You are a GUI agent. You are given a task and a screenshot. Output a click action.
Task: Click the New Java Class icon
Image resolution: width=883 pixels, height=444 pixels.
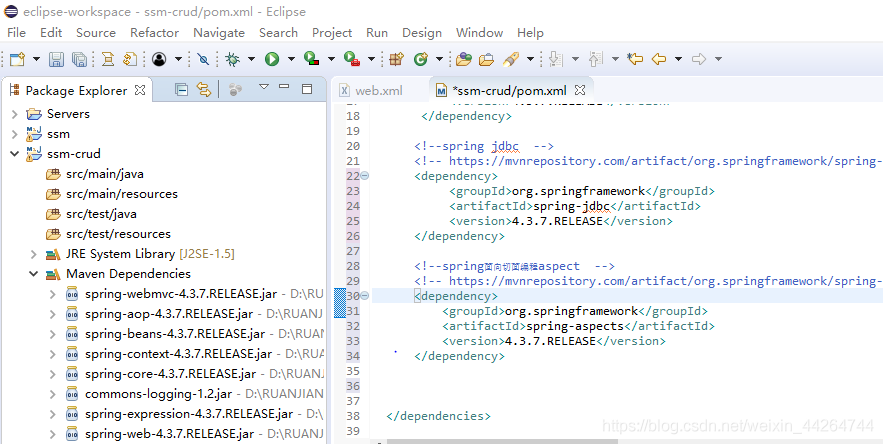tap(421, 59)
